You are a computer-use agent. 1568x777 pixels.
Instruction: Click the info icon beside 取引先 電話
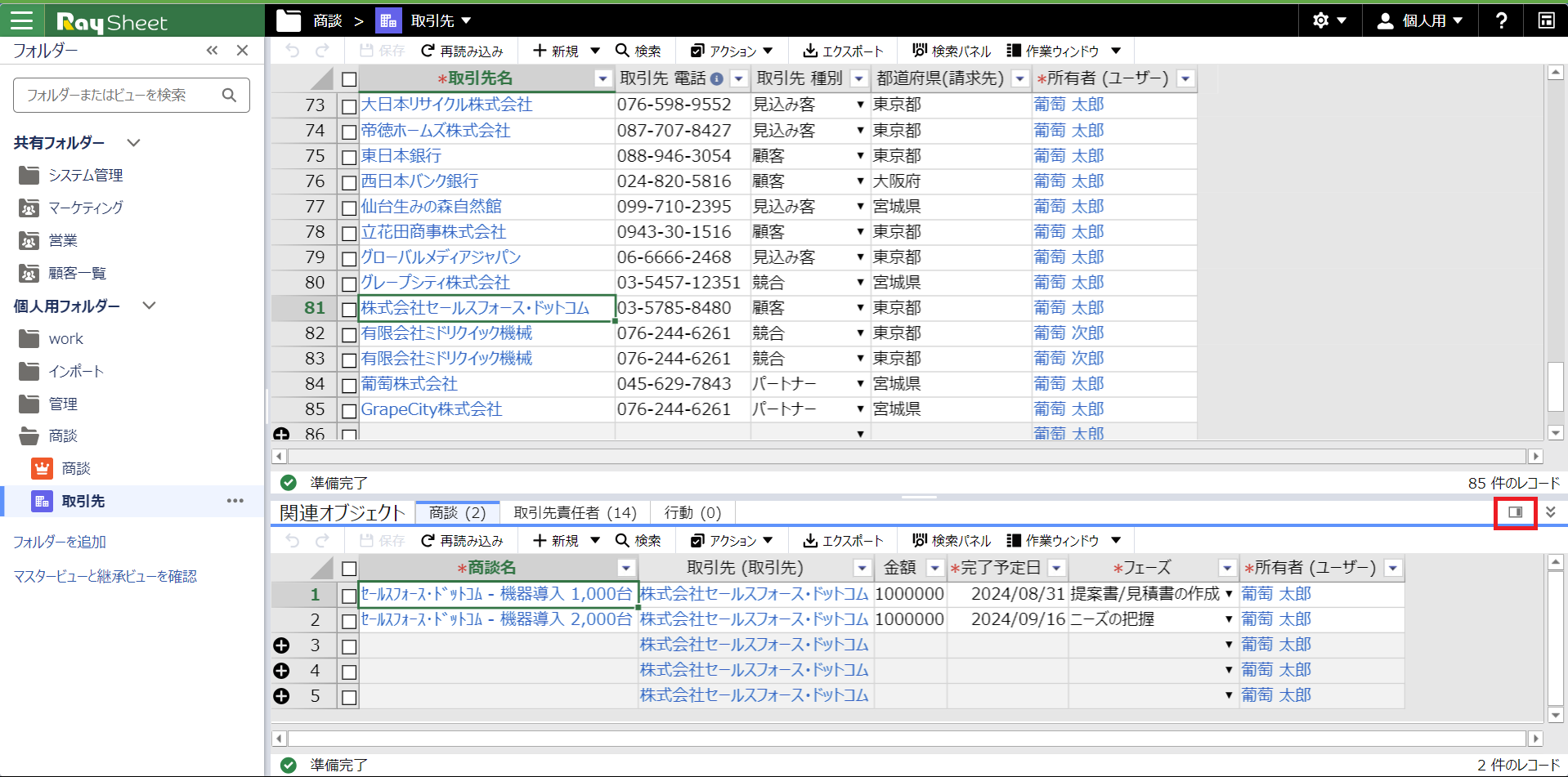click(717, 79)
